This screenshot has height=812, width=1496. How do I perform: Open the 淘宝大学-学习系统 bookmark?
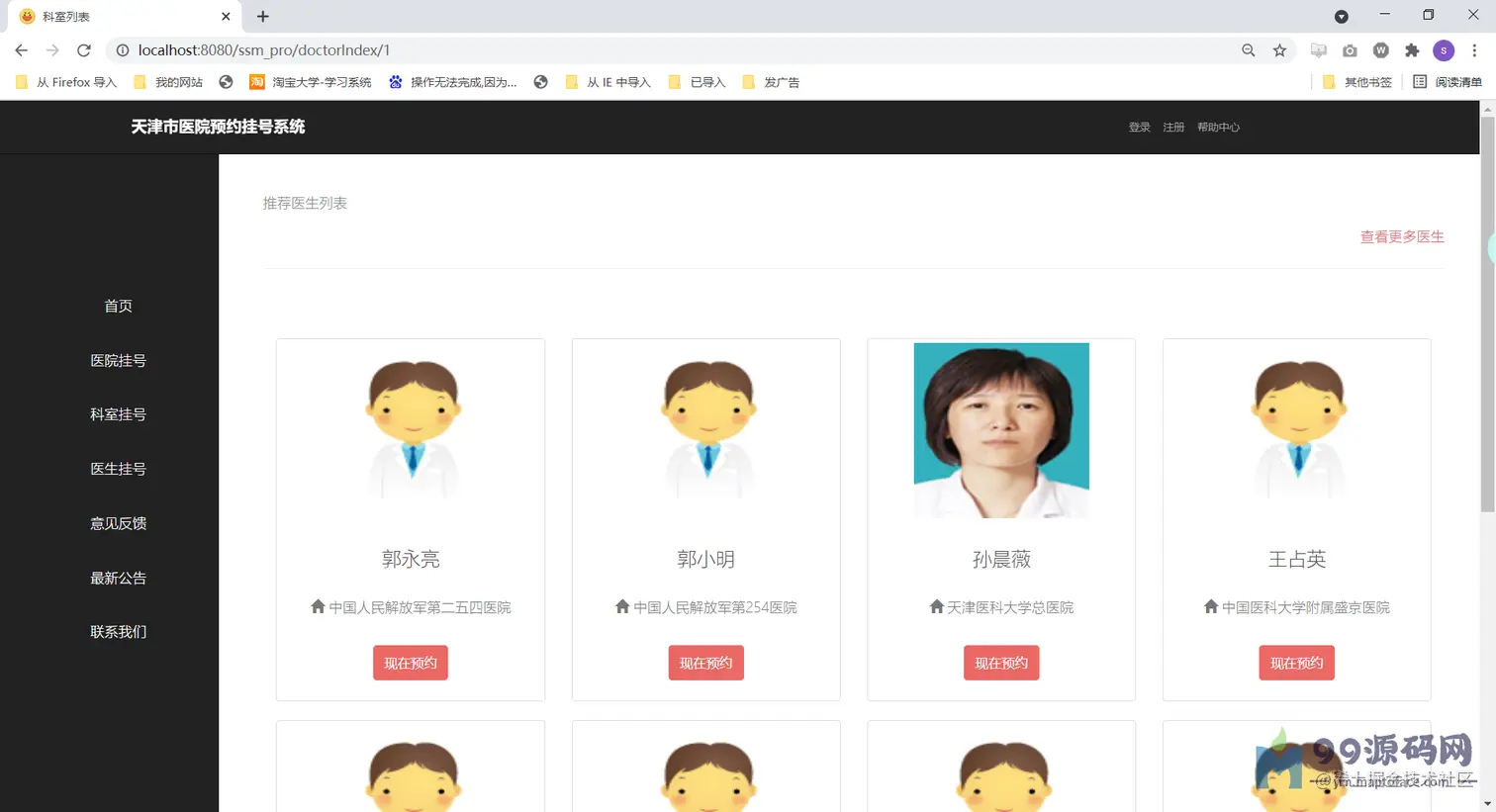[x=311, y=82]
